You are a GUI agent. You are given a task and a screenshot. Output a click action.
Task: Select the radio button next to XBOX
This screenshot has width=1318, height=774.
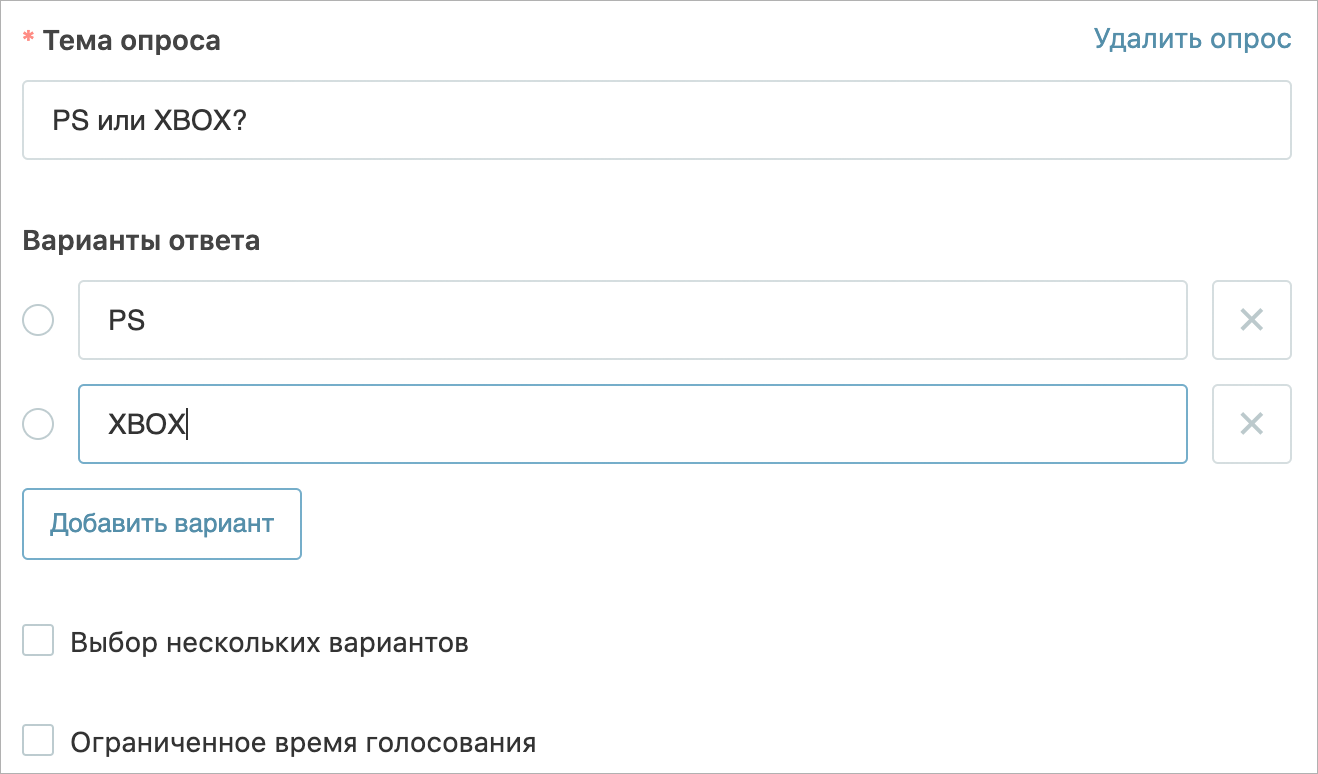pyautogui.click(x=37, y=424)
